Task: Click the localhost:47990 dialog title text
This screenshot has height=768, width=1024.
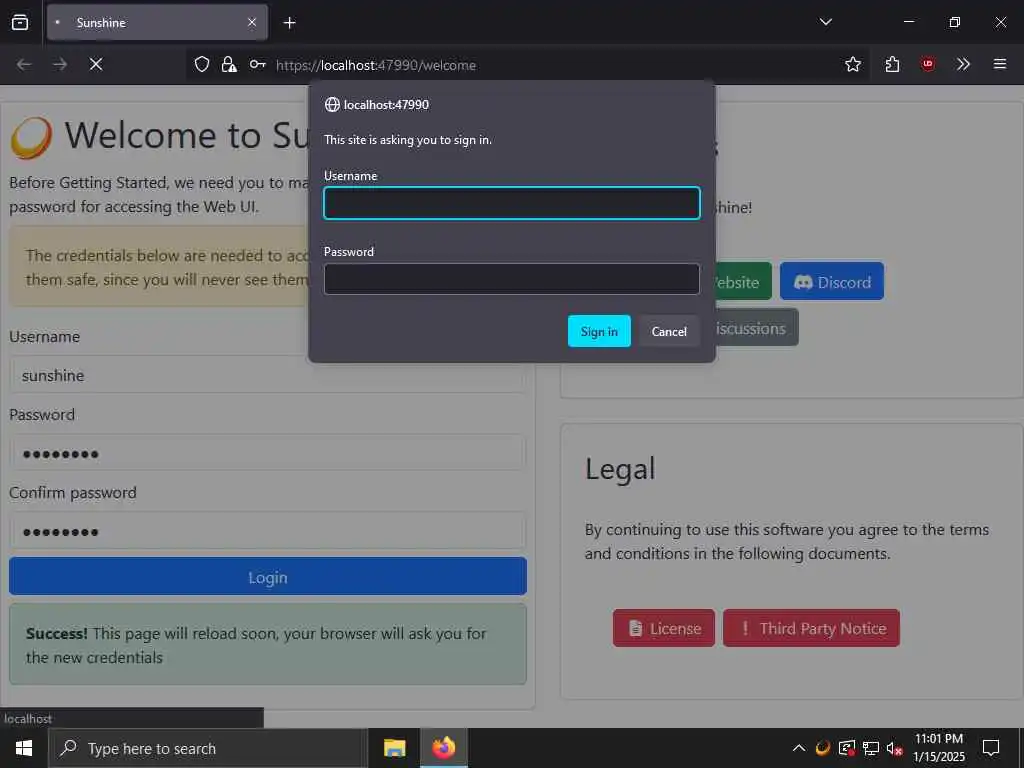Action: click(386, 104)
